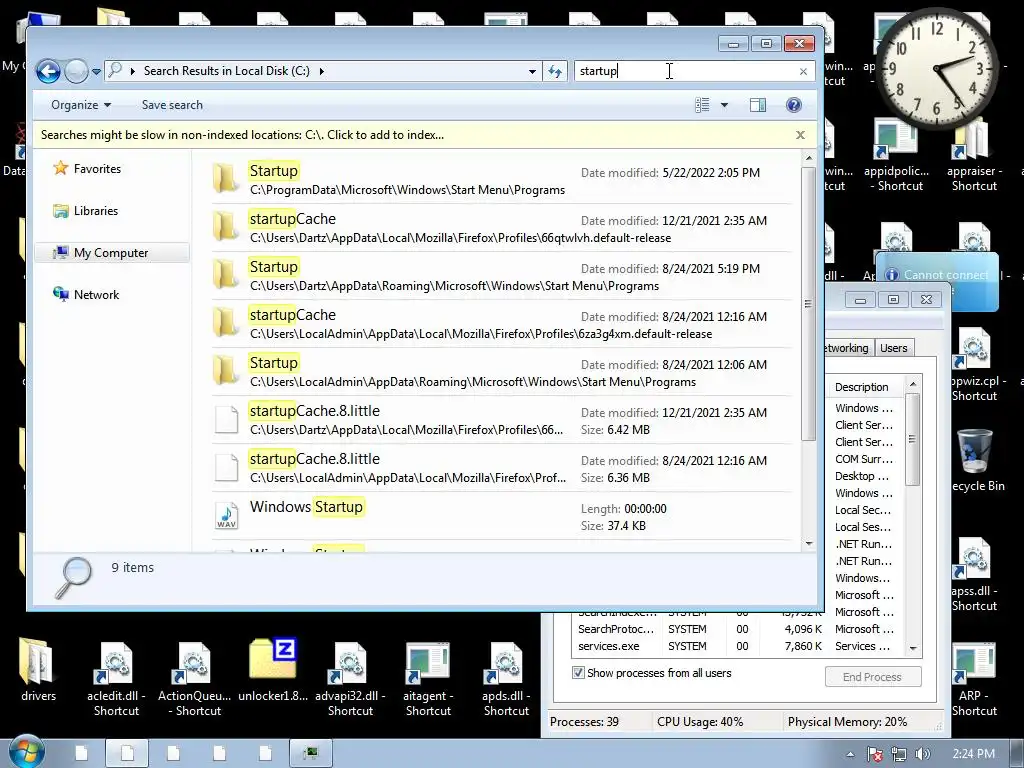Select ActionQueue shortcut on desktop
This screenshot has height=768, width=1024.
[195, 679]
